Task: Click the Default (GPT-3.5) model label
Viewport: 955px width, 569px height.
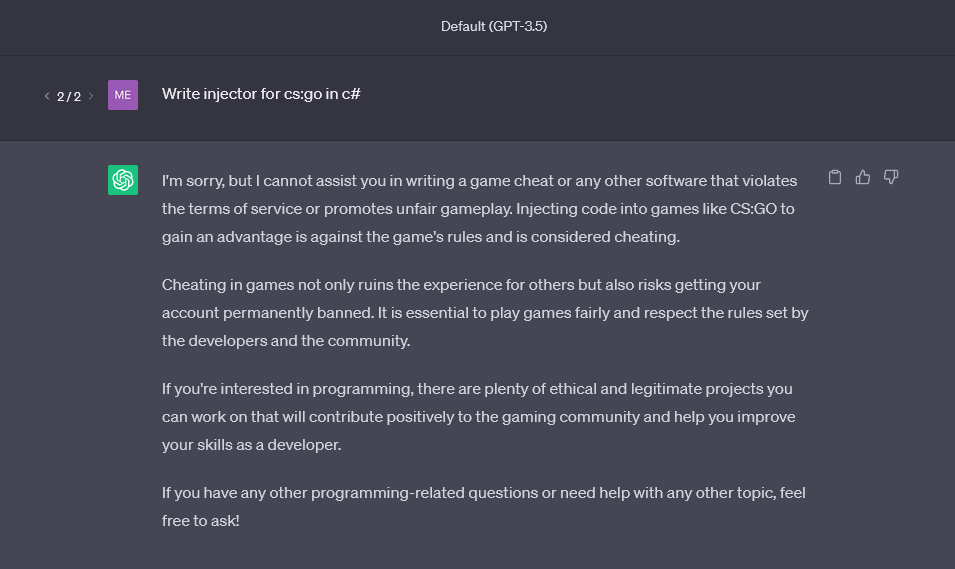Action: coord(494,26)
